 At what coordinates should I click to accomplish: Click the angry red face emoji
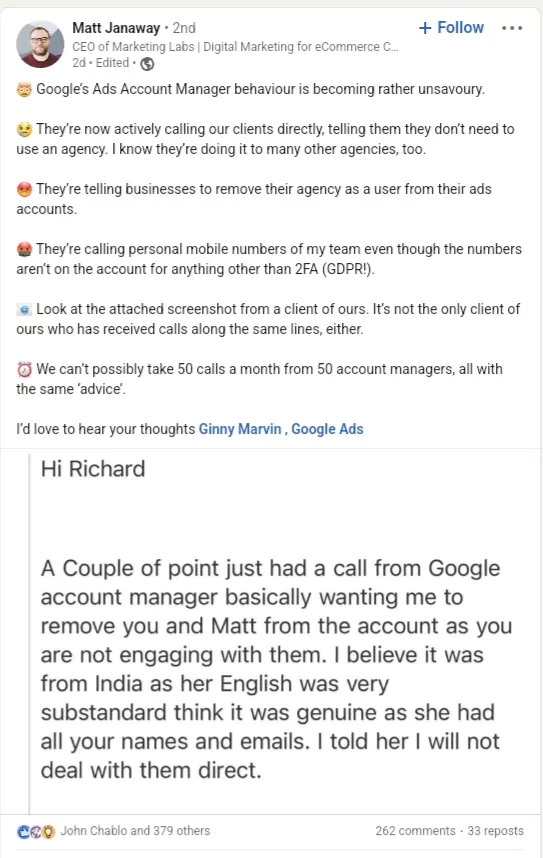click(x=24, y=189)
